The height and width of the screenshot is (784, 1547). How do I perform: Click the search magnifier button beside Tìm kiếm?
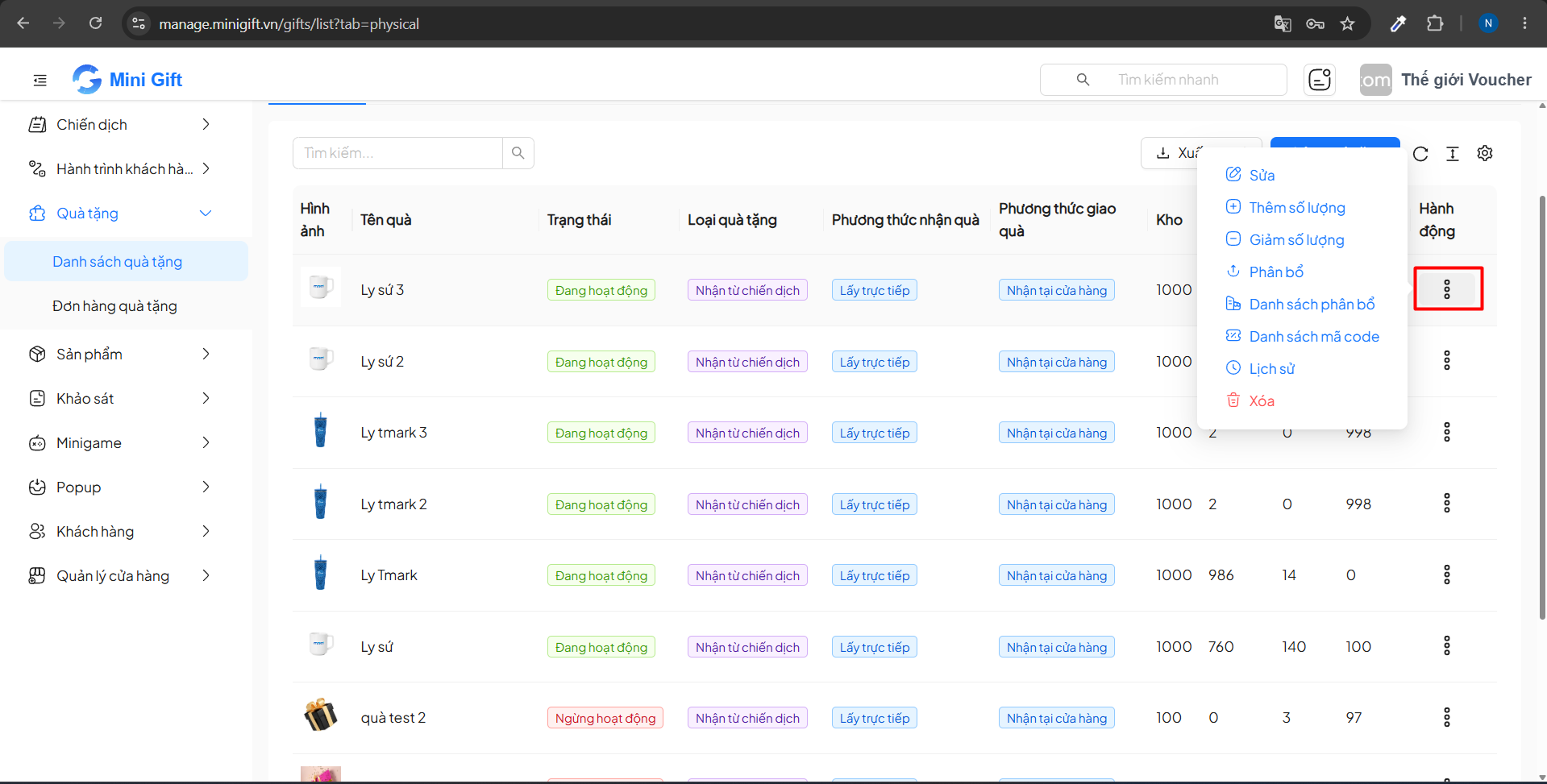click(x=518, y=153)
